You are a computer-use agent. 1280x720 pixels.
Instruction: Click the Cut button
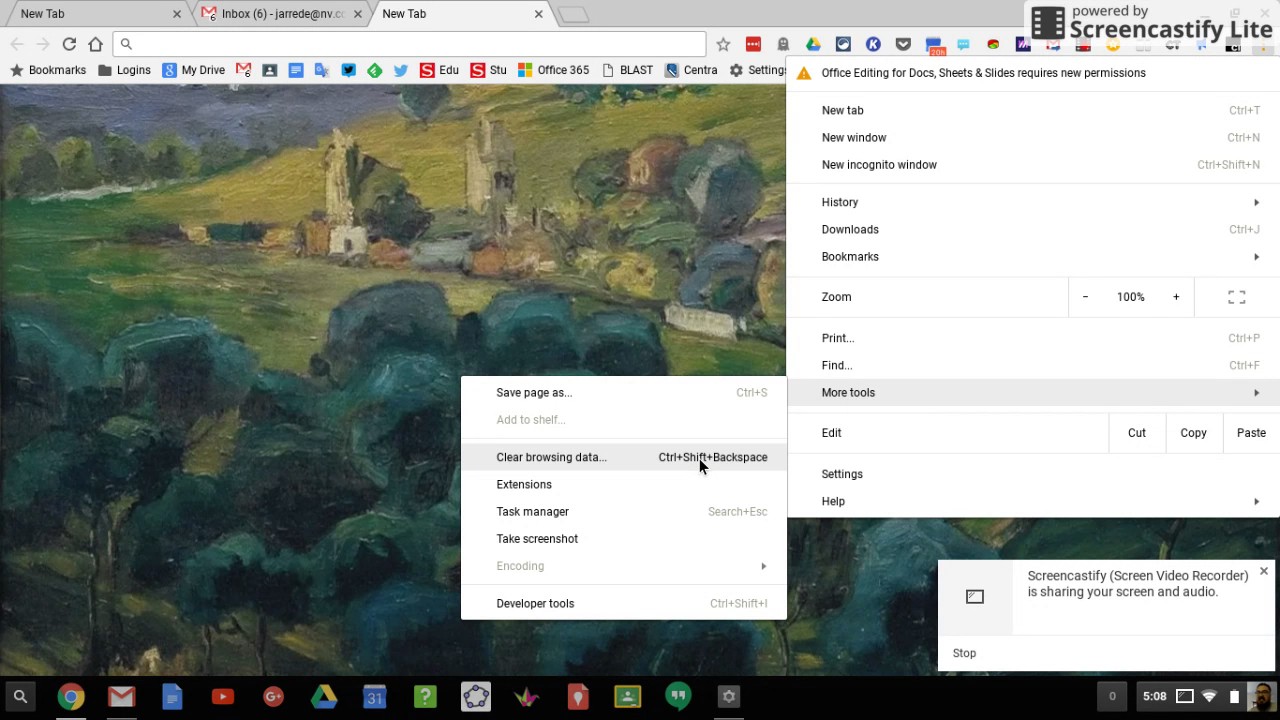(x=1137, y=433)
